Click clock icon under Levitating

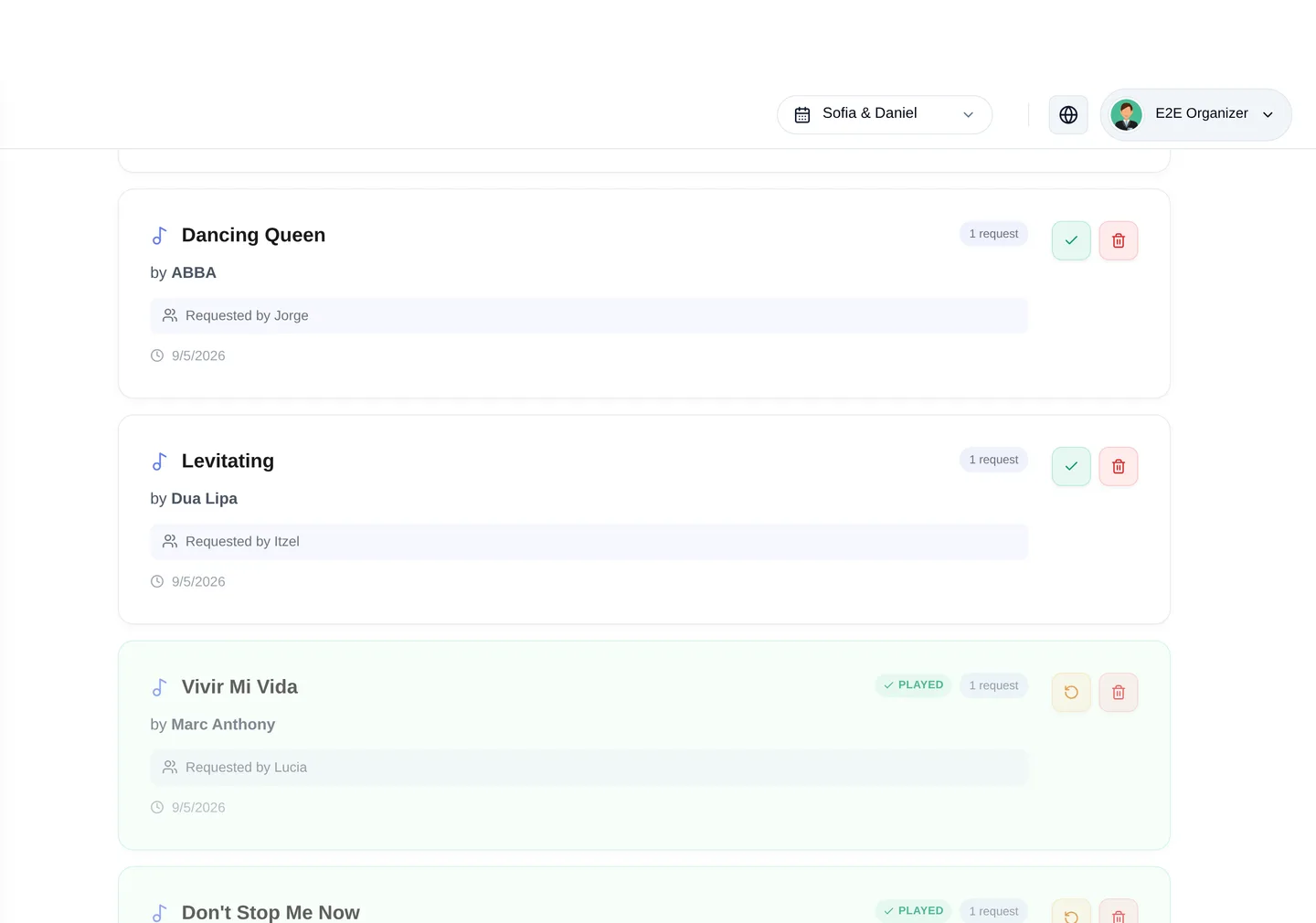[157, 581]
